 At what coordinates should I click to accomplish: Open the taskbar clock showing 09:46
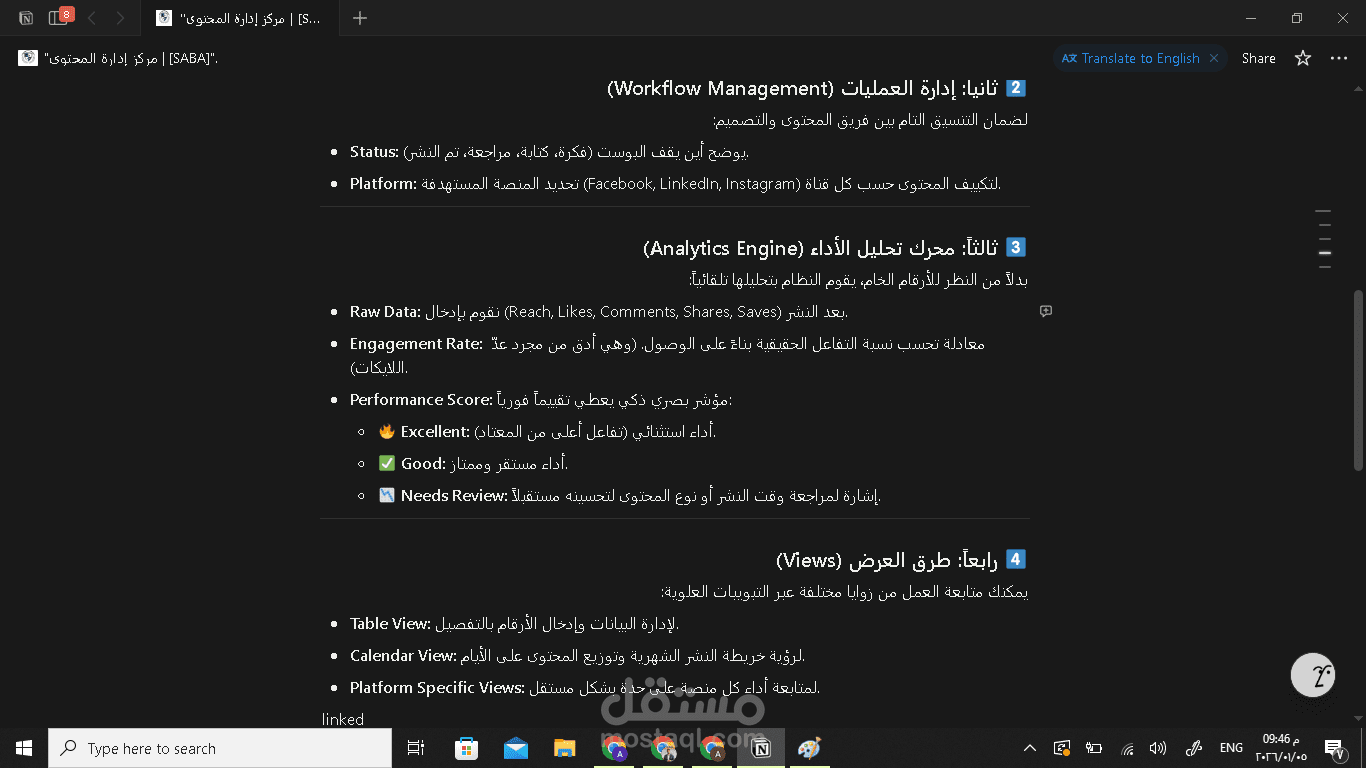(x=1280, y=748)
